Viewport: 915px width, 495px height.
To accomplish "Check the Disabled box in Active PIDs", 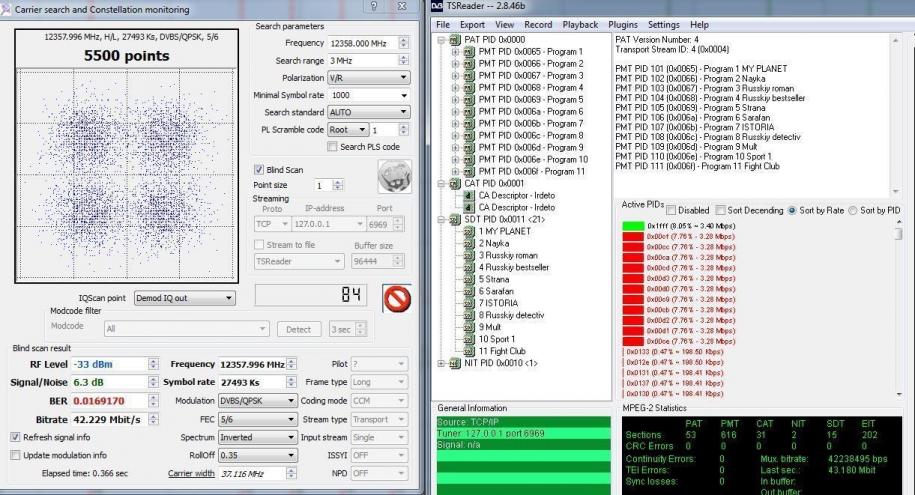I will tap(671, 210).
